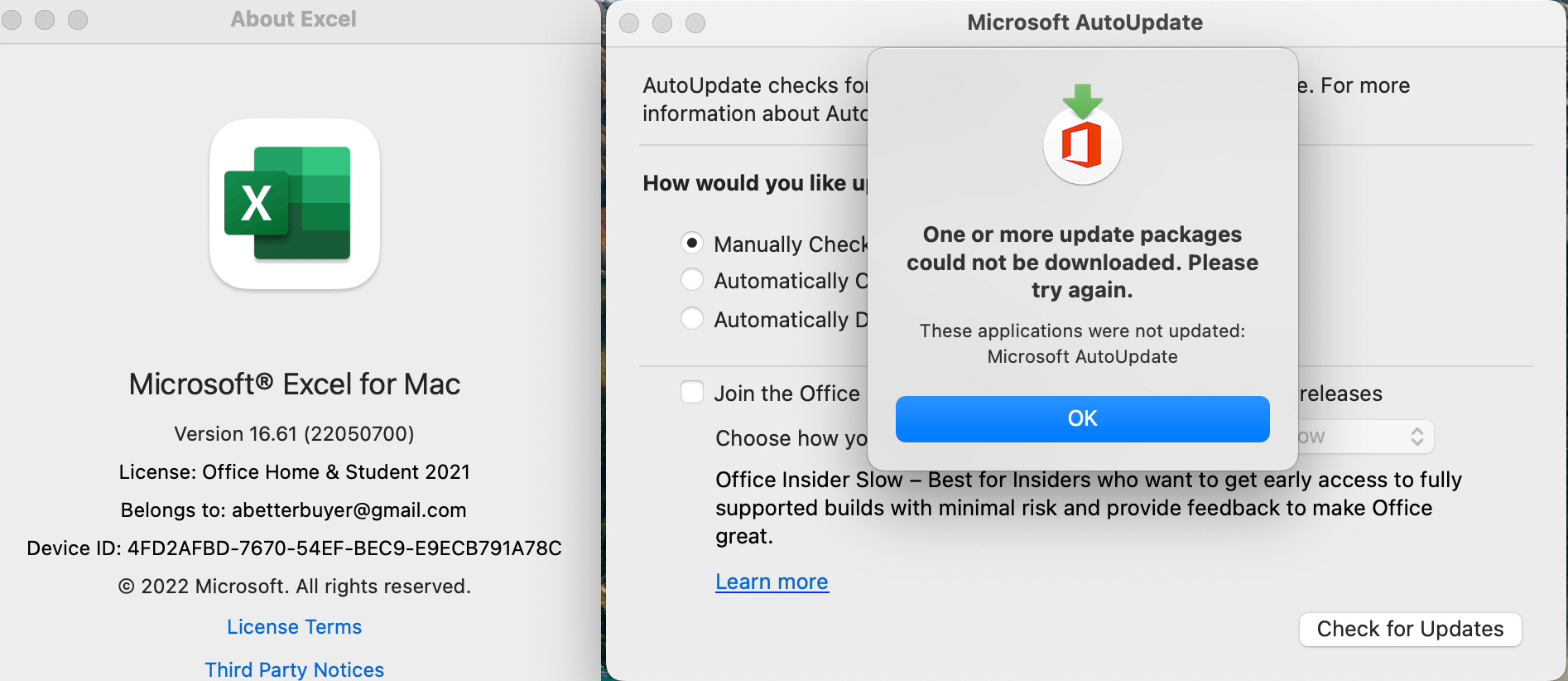Click the Device ID text line
The image size is (1568, 681).
(294, 548)
